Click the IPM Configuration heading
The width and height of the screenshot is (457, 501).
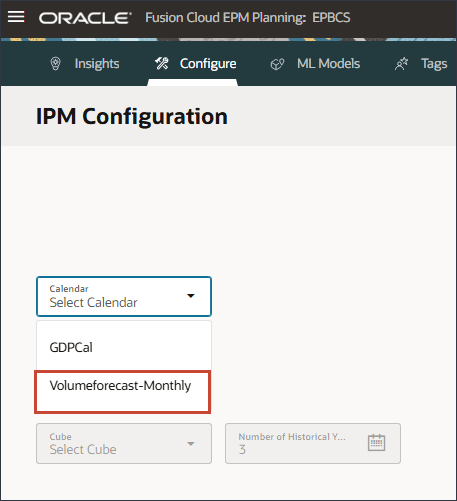point(132,116)
